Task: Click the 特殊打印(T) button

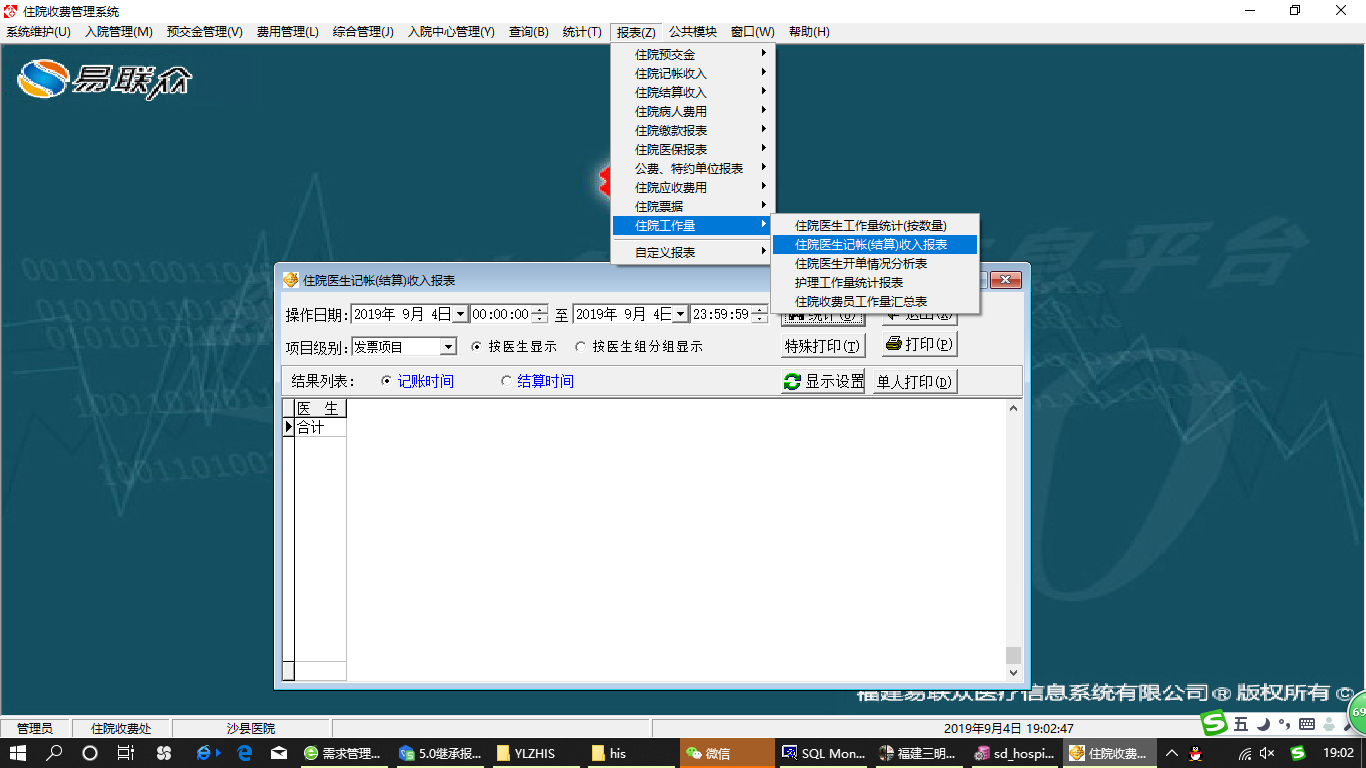Action: tap(823, 346)
